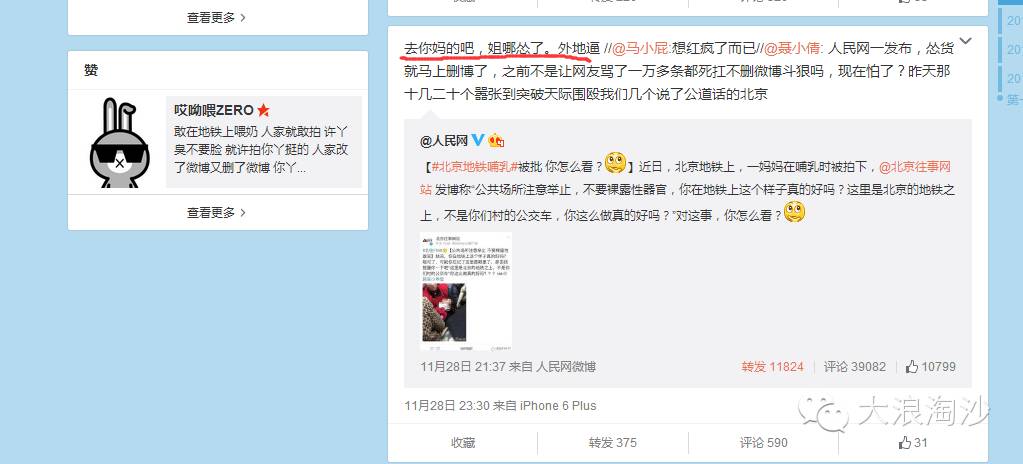The image size is (1023, 464).
Task: Click 转发 11824 on the quoted post
Action: [x=773, y=367]
